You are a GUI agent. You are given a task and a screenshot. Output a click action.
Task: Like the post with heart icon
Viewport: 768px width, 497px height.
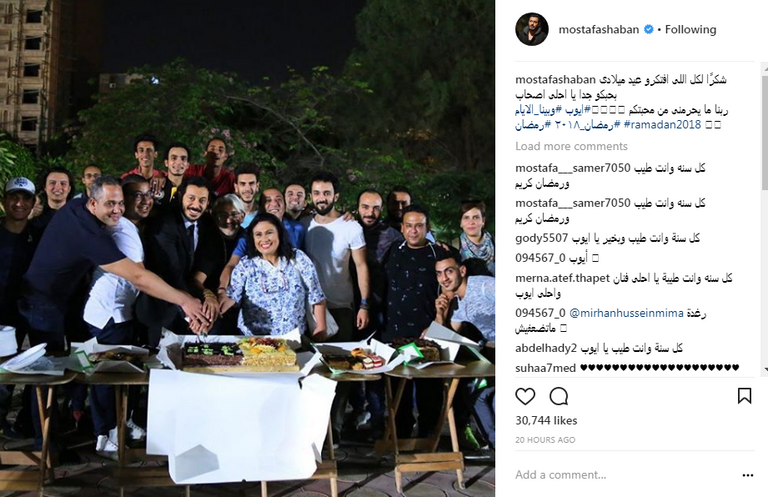525,396
